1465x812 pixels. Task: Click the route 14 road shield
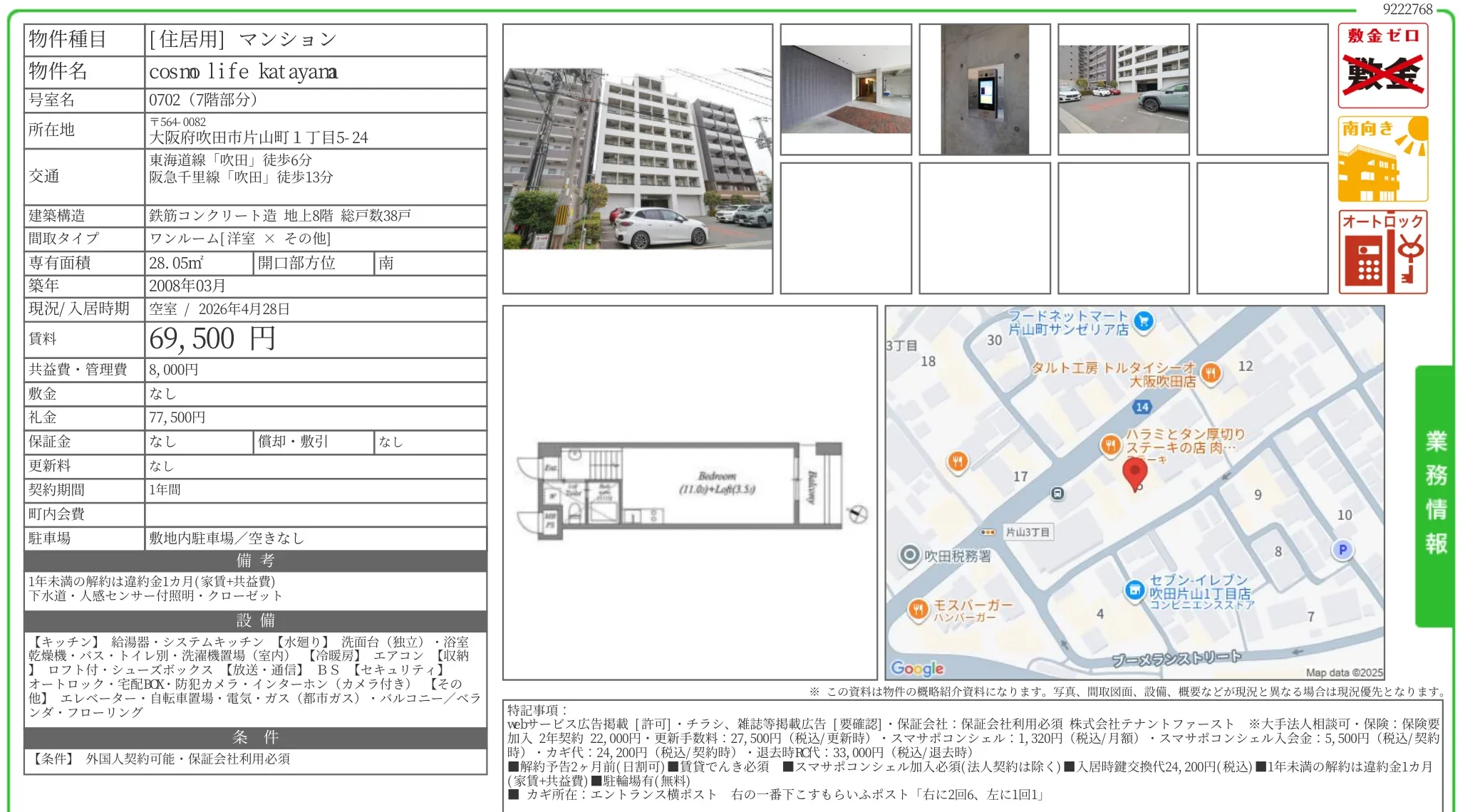(1142, 407)
